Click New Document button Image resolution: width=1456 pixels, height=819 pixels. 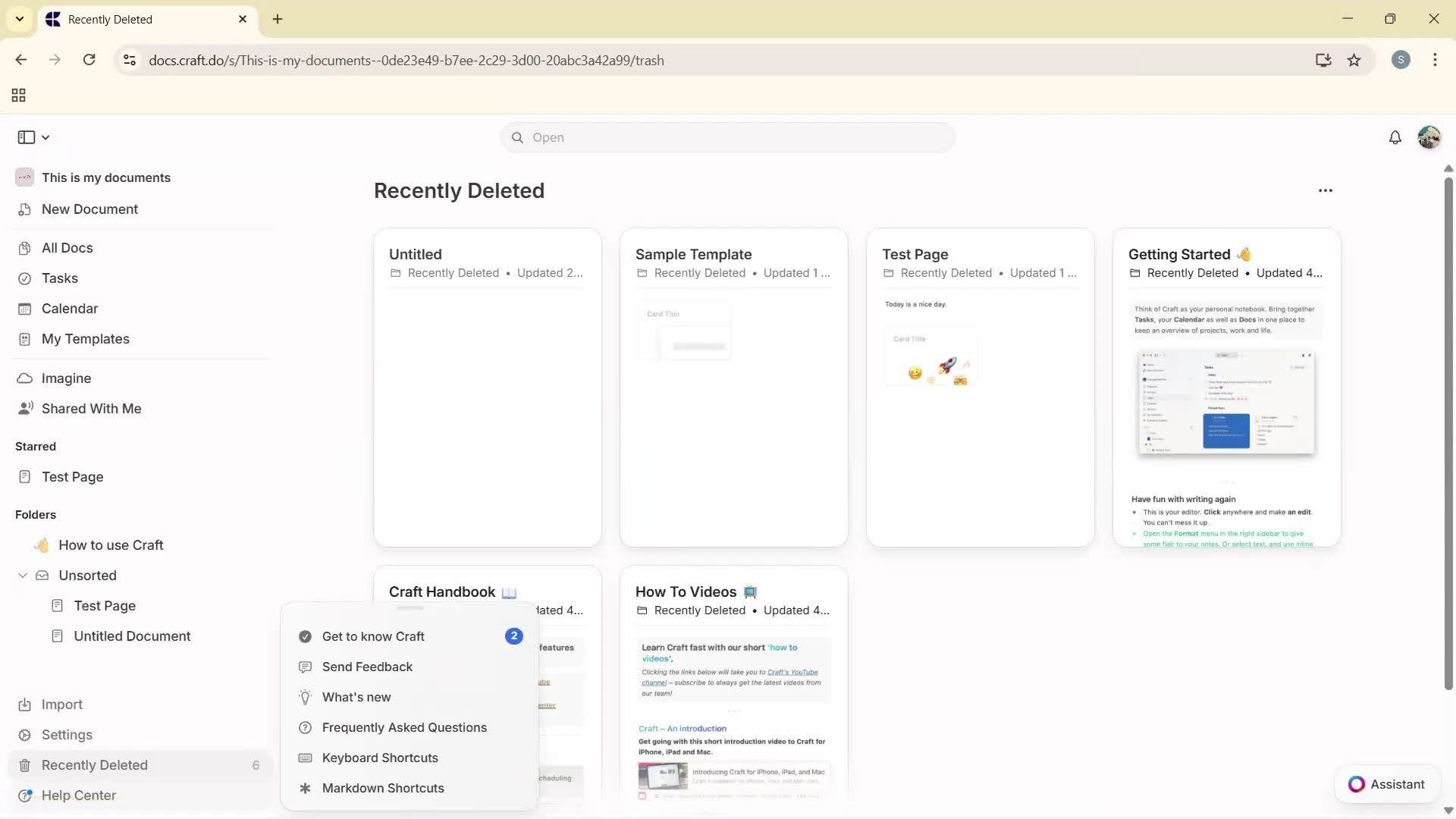[89, 209]
